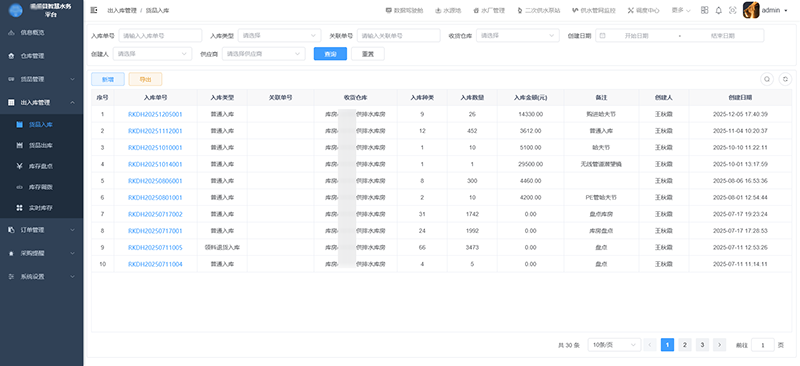Toggle fullscreen with the scan-frame icon
This screenshot has width=800, height=366.
click(x=733, y=10)
